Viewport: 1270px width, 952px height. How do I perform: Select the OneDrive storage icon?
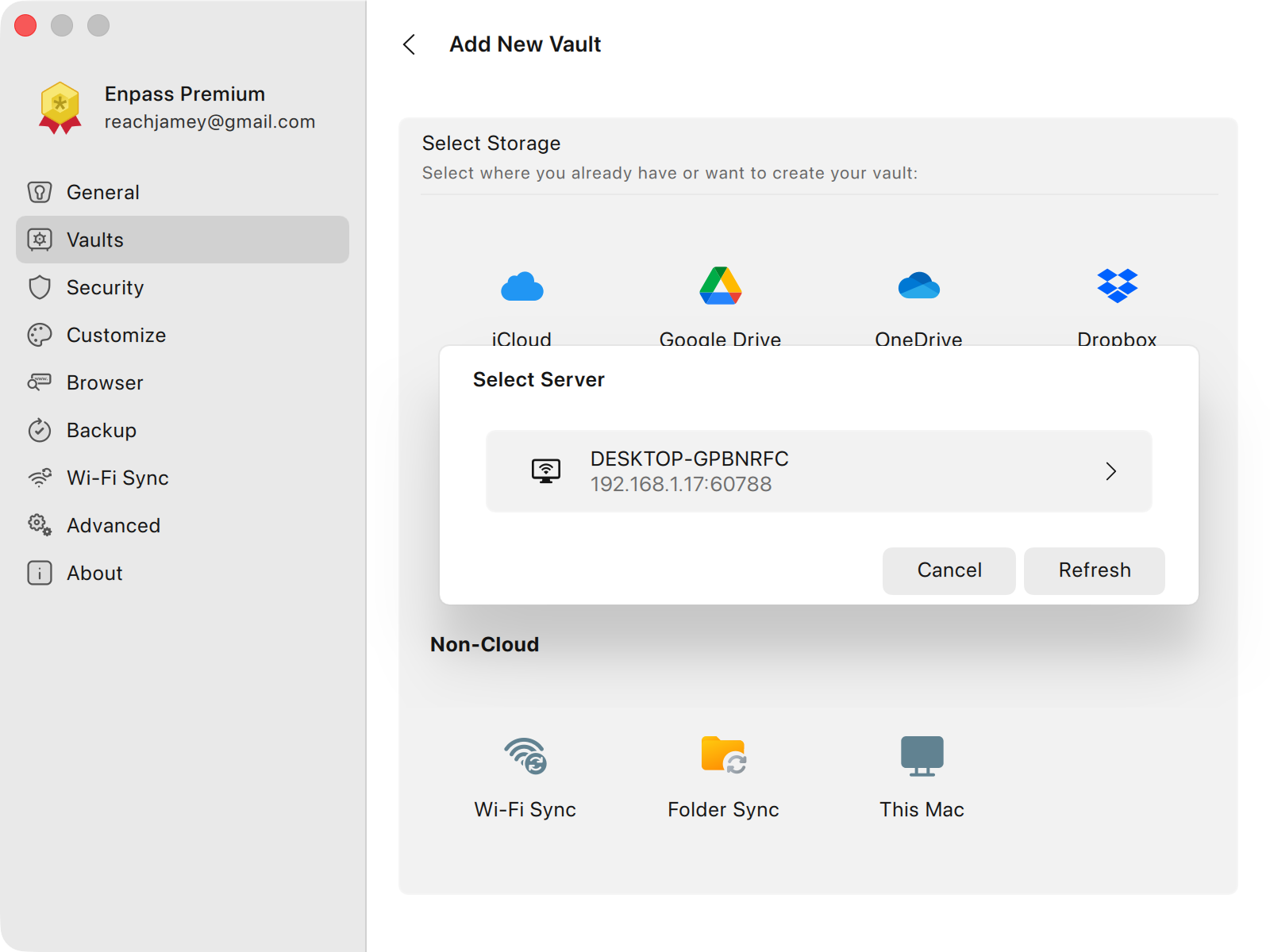pyautogui.click(x=918, y=286)
